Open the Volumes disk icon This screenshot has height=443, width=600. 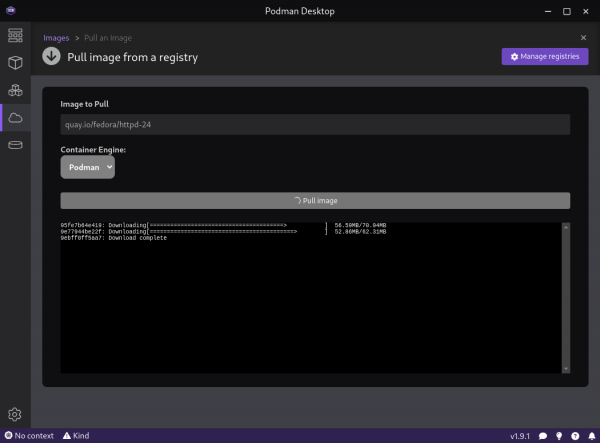[x=15, y=145]
